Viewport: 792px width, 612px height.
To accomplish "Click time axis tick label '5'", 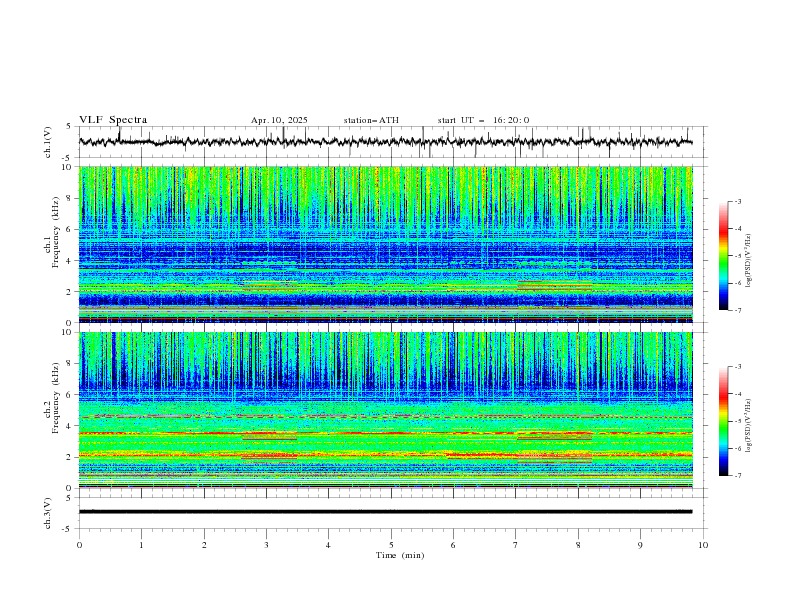I will click(391, 545).
